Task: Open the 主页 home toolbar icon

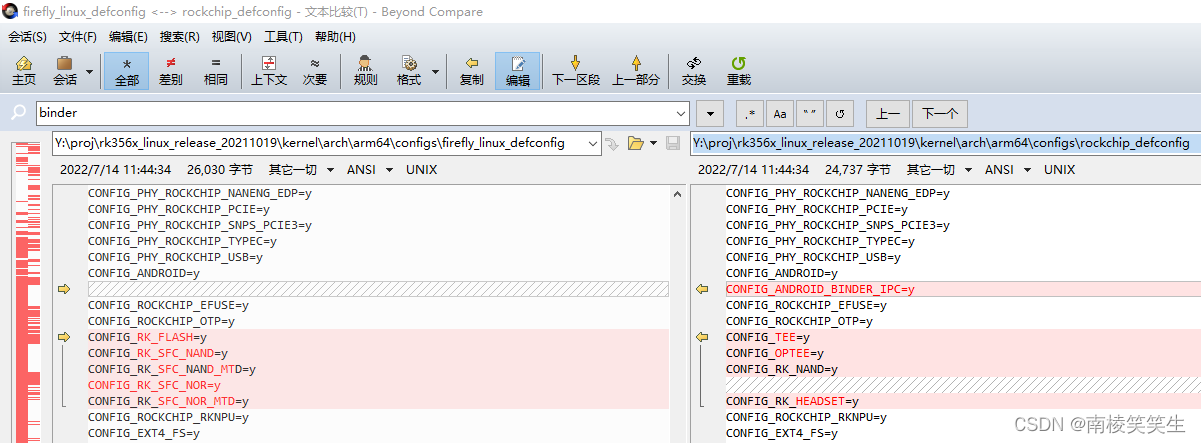Action: [24, 71]
